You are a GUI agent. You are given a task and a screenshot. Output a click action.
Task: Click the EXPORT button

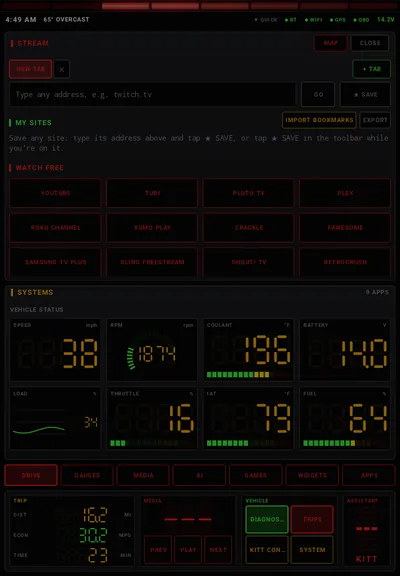coord(375,120)
